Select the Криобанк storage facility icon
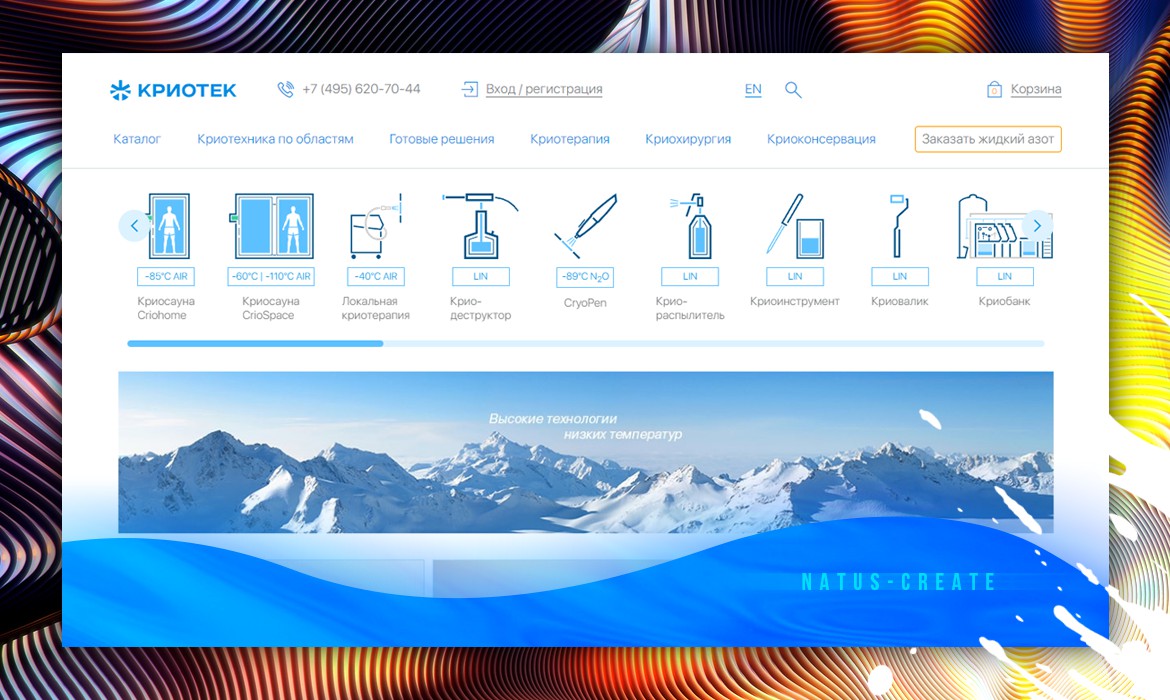 tap(1004, 225)
